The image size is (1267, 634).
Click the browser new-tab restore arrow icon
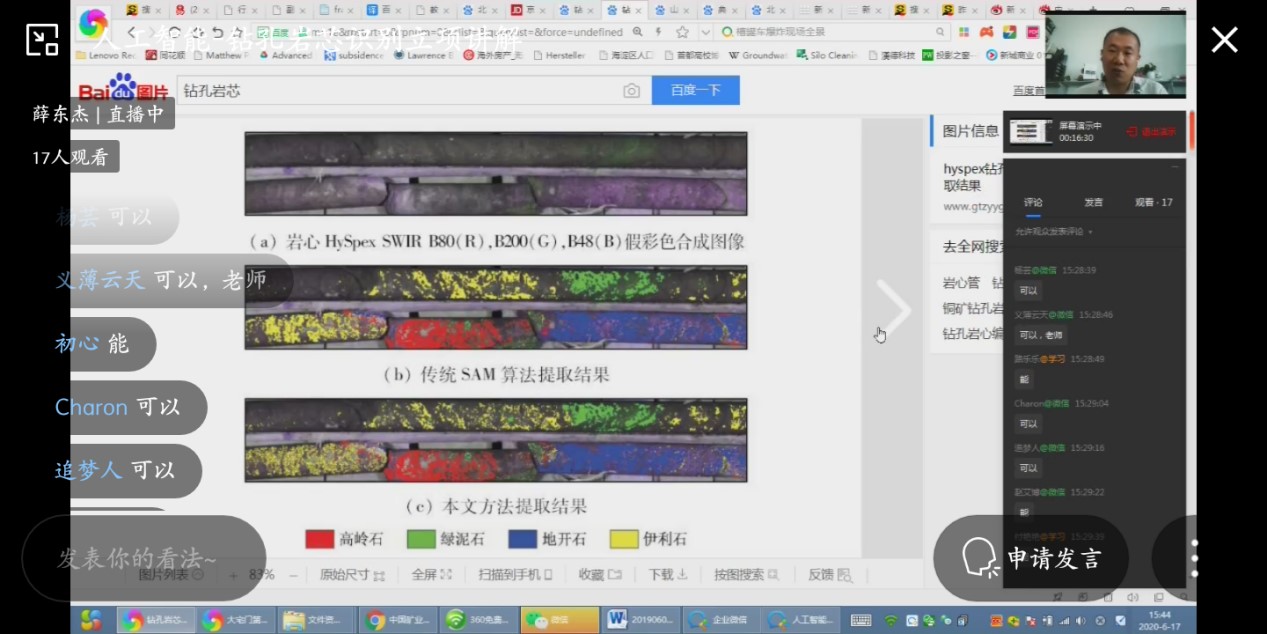(x=217, y=33)
